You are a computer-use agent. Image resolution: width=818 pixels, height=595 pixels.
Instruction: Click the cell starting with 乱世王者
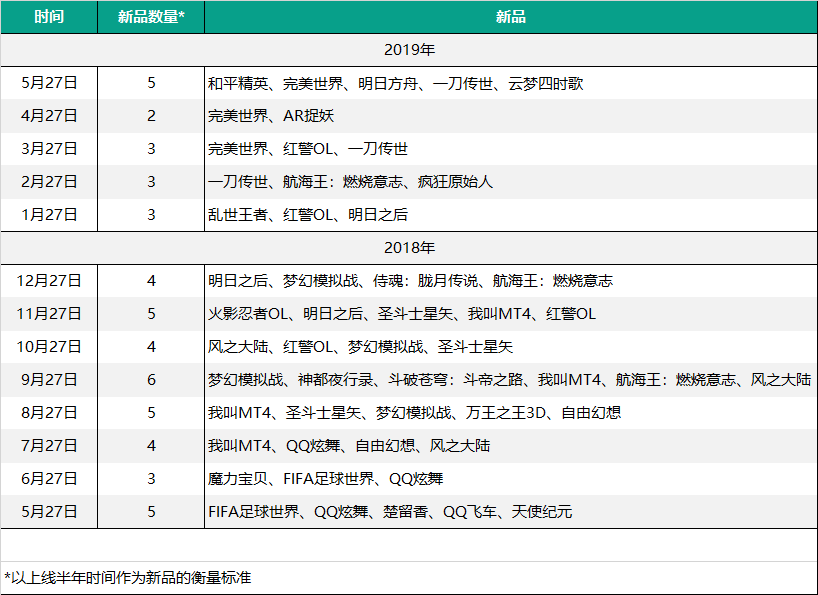tap(511, 215)
